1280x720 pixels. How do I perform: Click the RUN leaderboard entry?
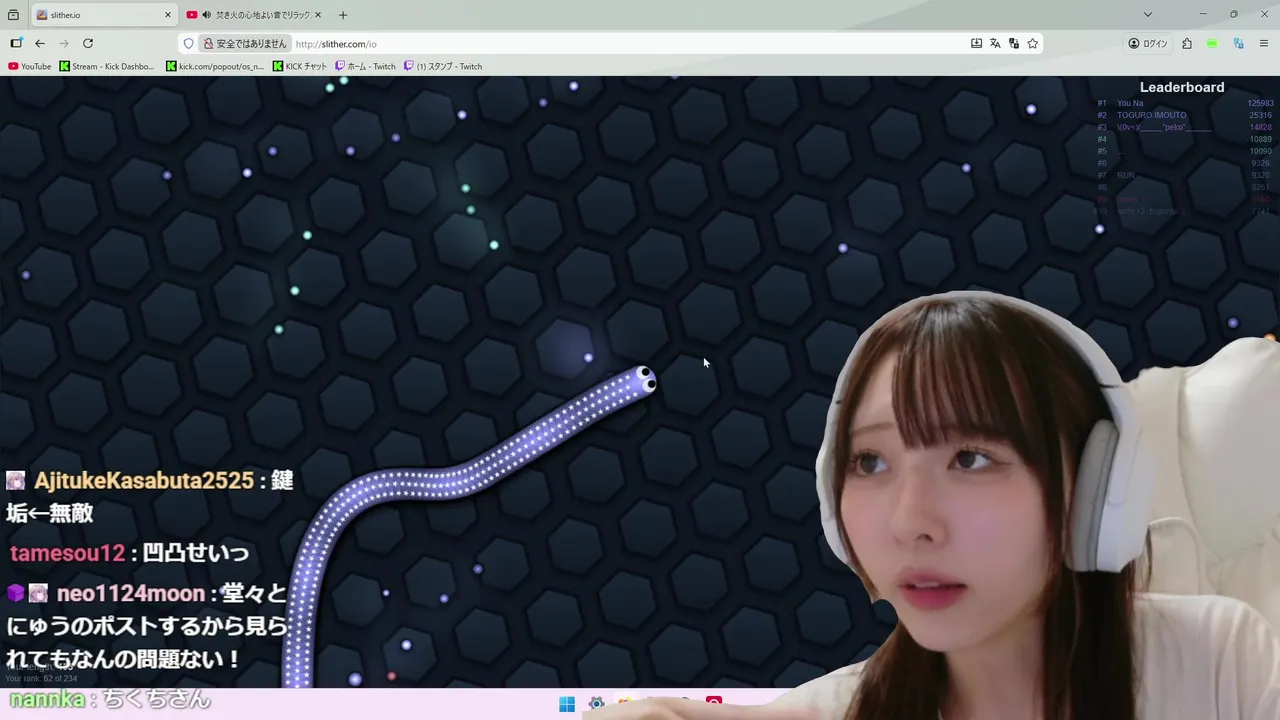(1126, 175)
